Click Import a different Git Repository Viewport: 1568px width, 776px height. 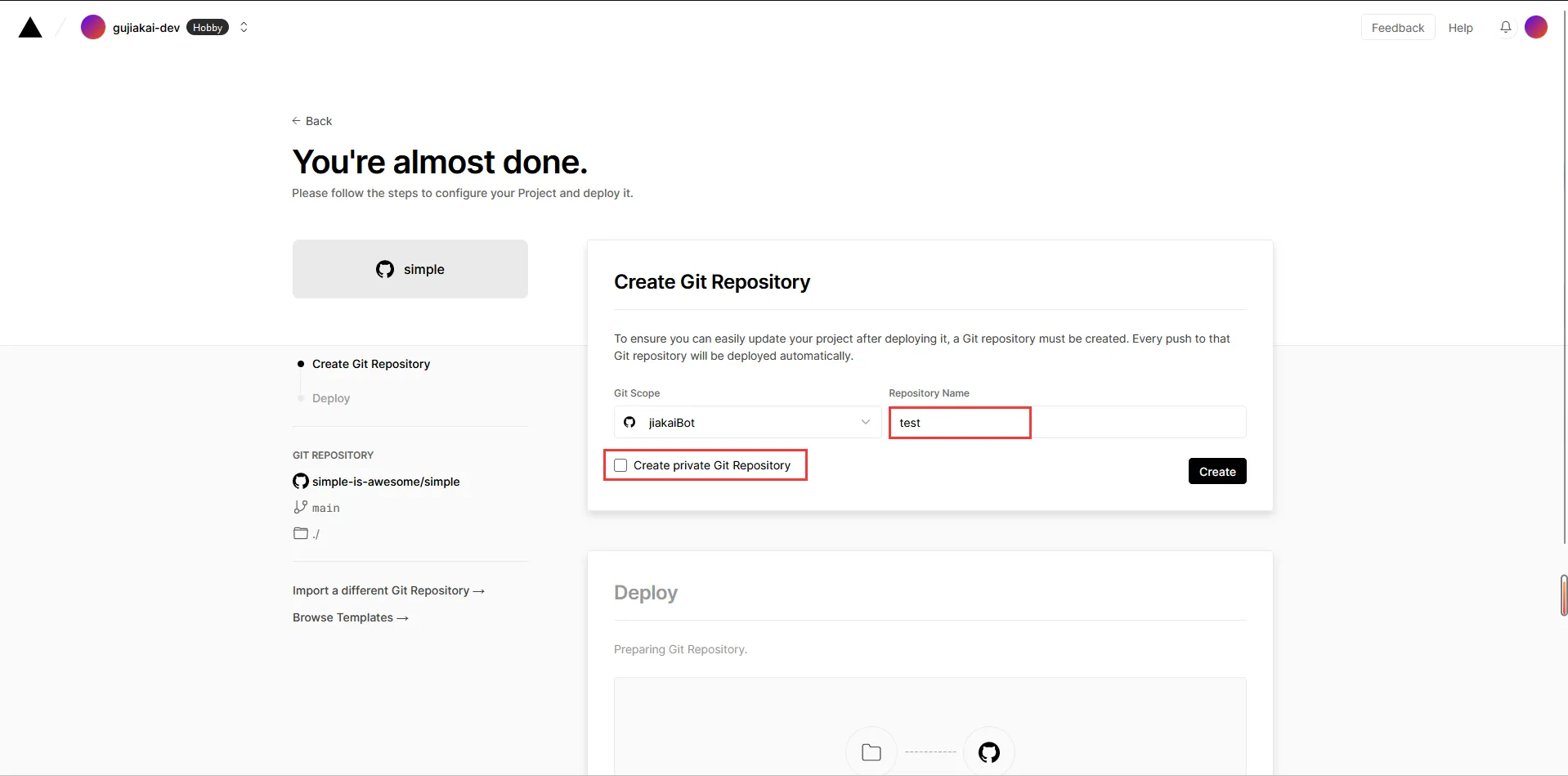388,590
